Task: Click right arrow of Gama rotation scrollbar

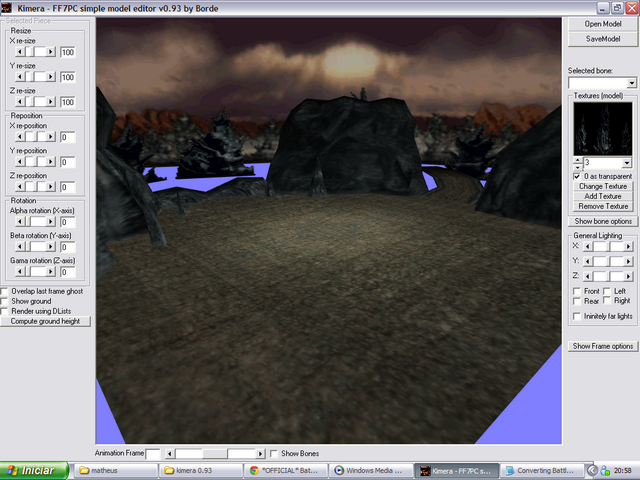Action: (x=51, y=271)
